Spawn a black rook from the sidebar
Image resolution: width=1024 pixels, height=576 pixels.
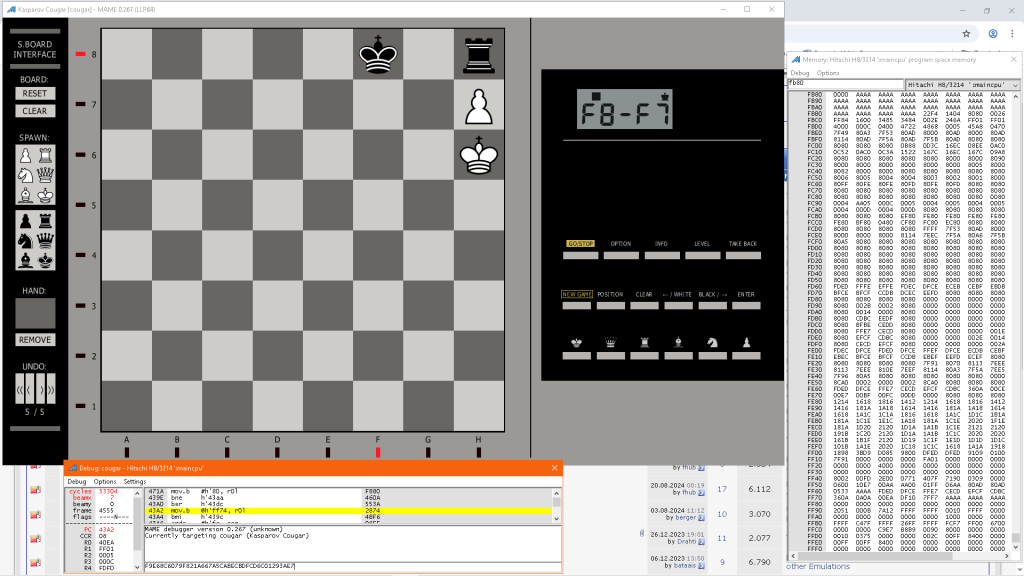45,221
